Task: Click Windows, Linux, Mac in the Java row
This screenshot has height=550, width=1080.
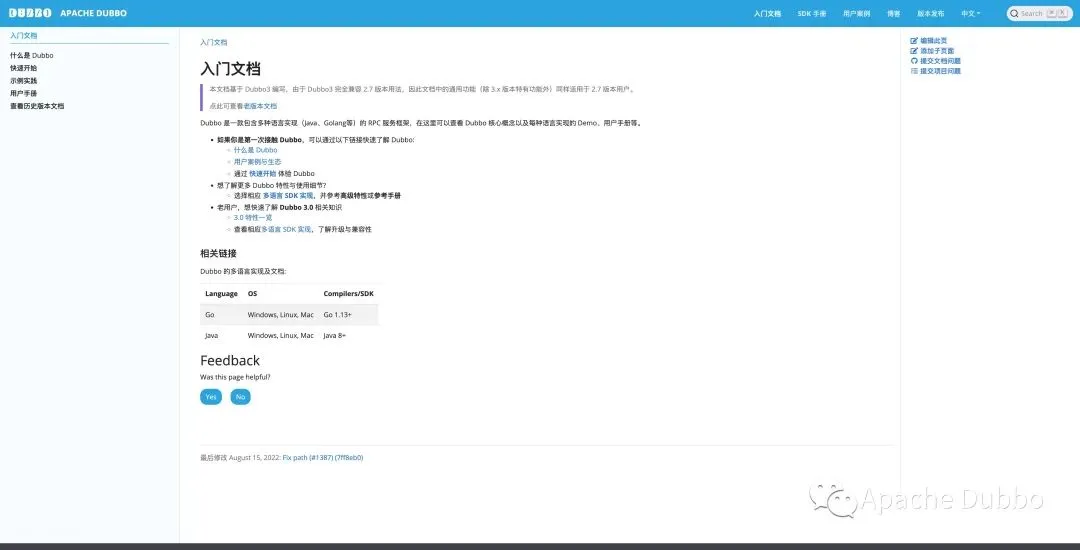Action: point(280,336)
